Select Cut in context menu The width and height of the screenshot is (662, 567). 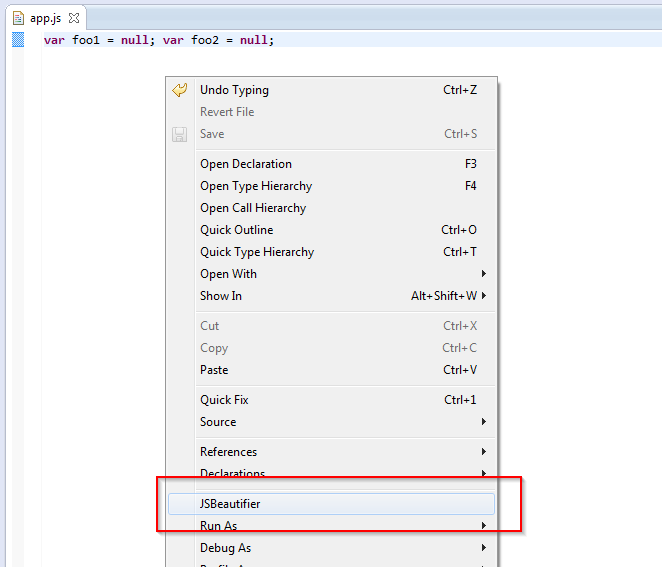[331, 326]
